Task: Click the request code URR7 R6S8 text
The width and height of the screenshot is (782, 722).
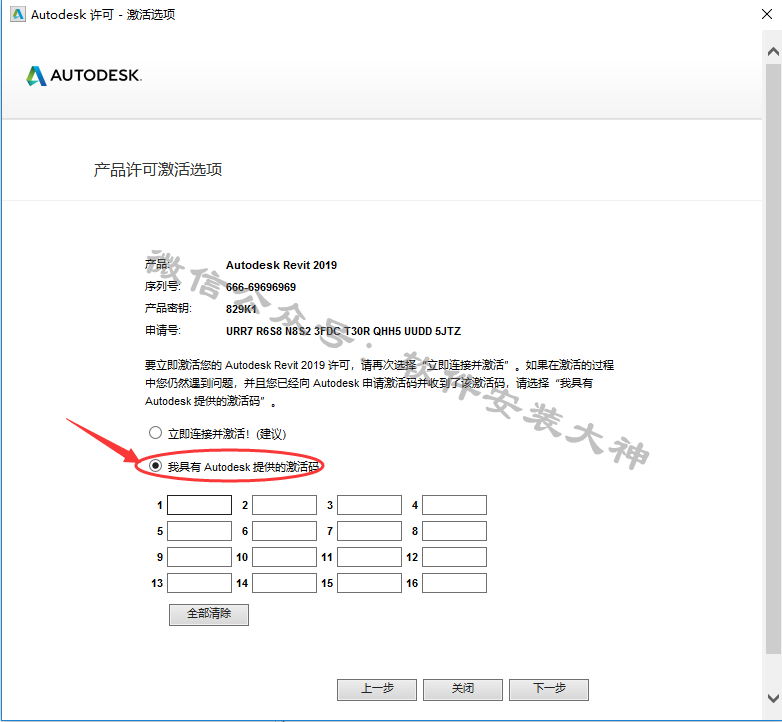Action: (x=344, y=331)
